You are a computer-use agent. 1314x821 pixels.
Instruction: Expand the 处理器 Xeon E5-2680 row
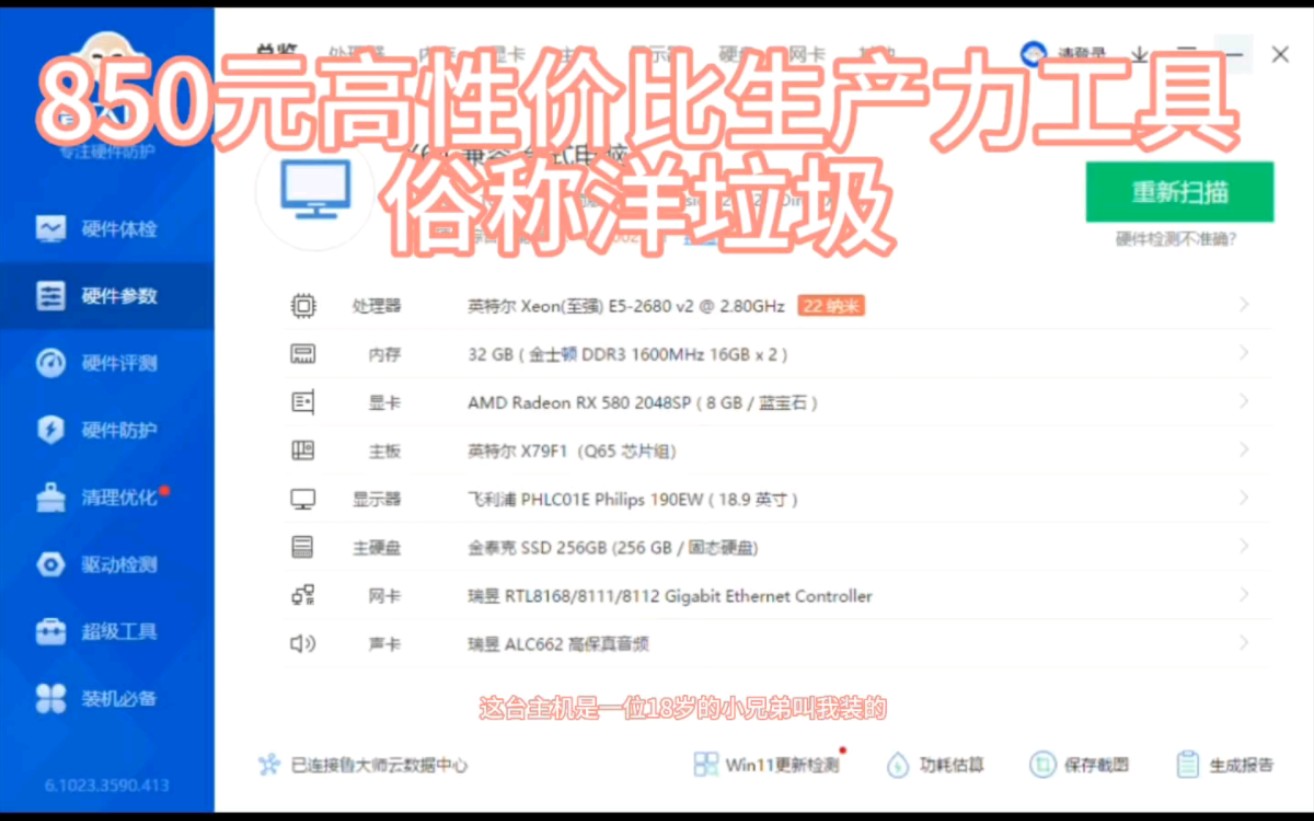point(1244,304)
